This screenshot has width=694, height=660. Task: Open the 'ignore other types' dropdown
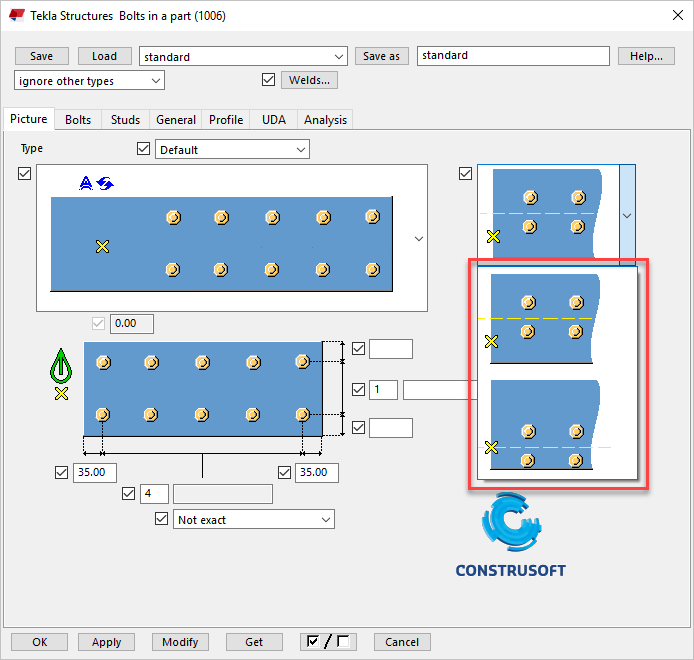coord(90,81)
